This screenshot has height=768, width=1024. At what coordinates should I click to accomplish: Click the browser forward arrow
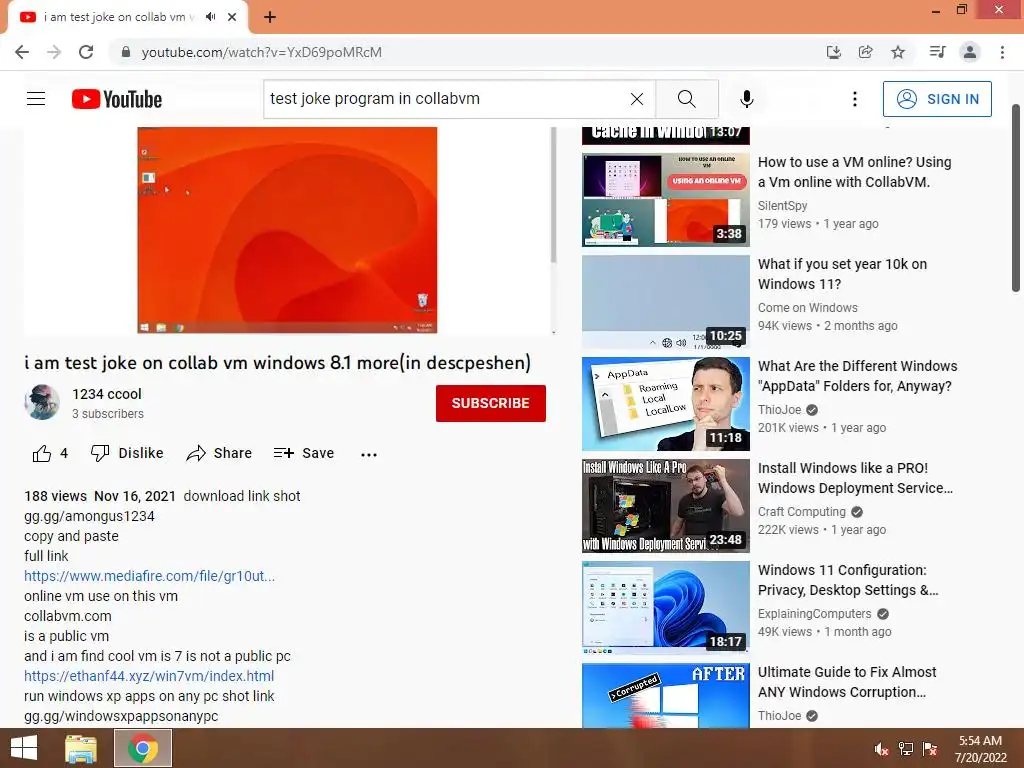click(x=54, y=52)
